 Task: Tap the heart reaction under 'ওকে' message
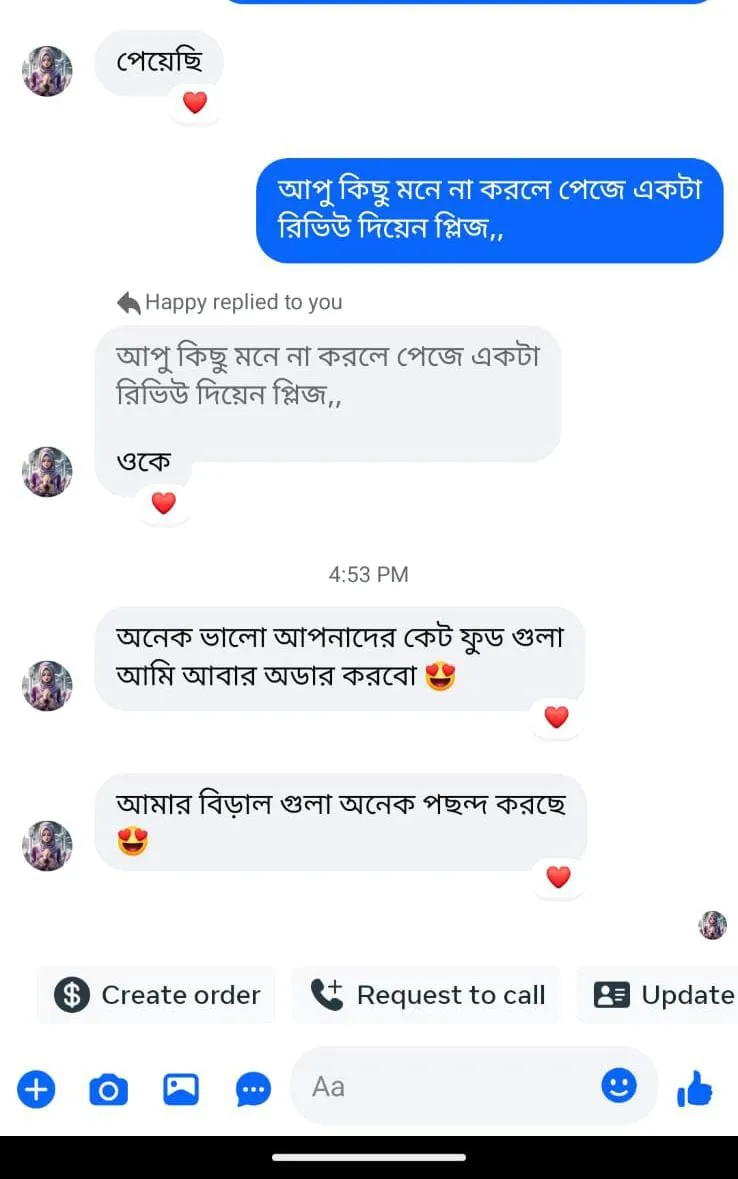coord(163,503)
